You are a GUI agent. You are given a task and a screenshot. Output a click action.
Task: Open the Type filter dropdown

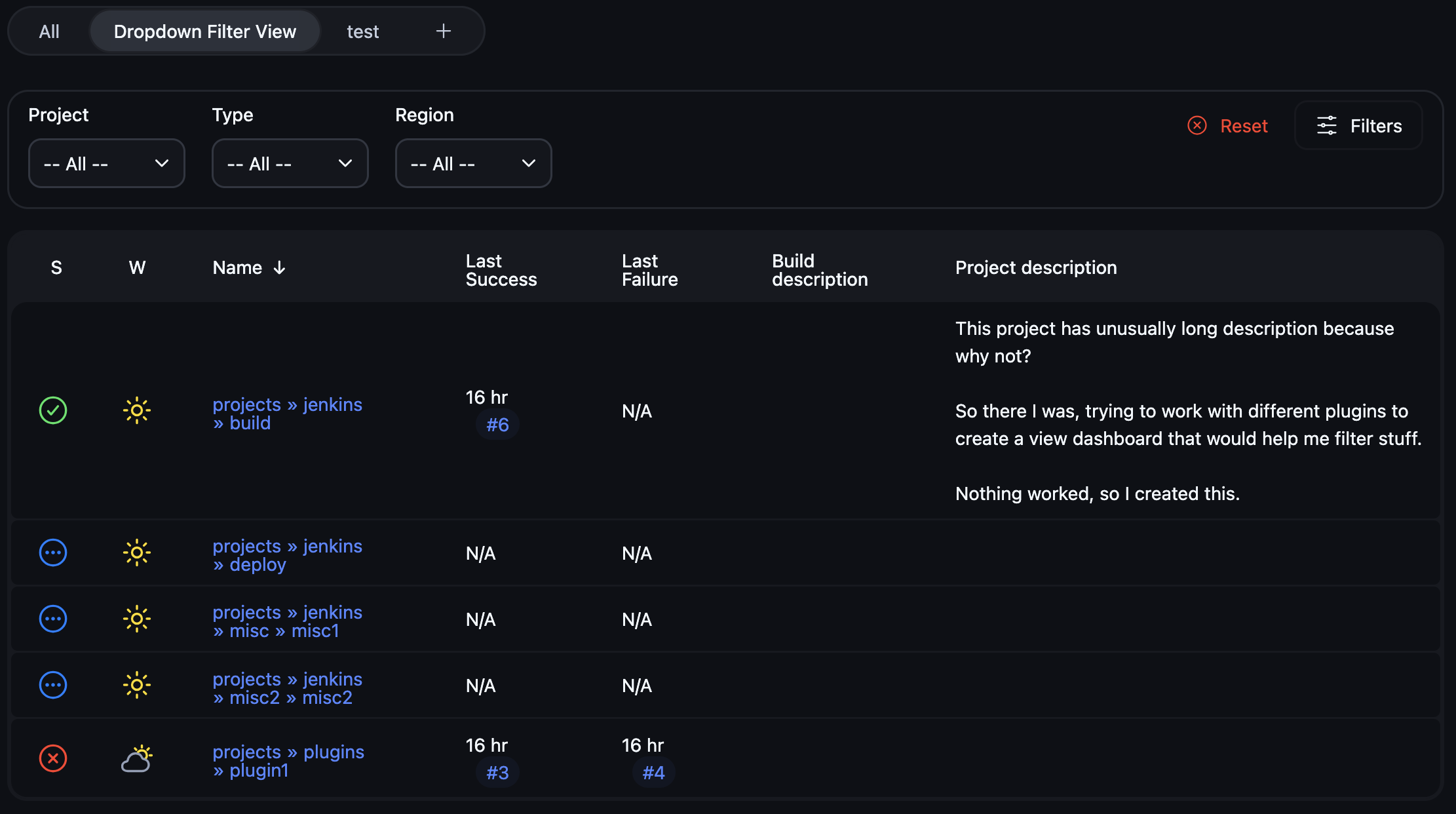[x=290, y=163]
